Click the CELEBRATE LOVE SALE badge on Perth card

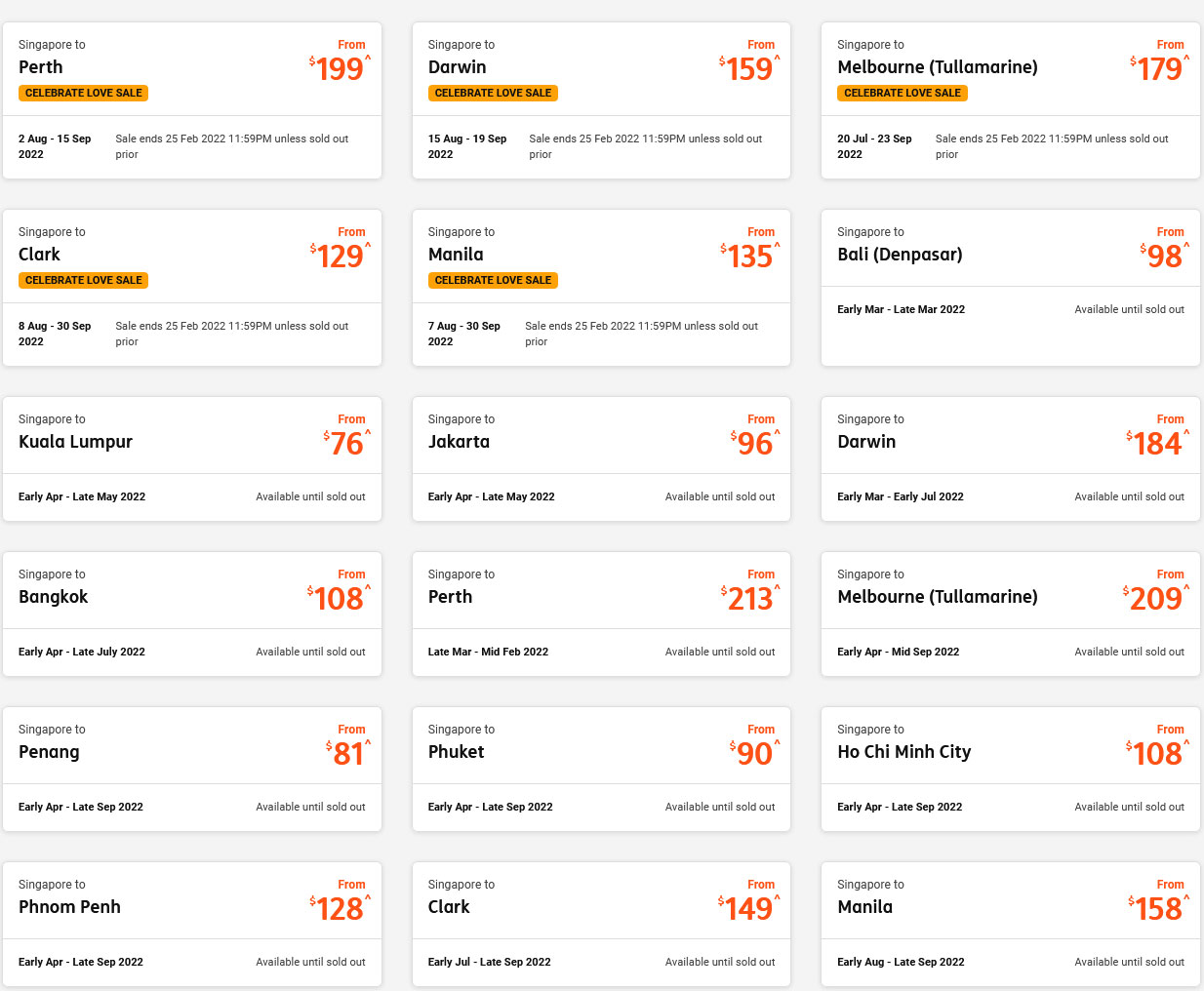pos(83,93)
